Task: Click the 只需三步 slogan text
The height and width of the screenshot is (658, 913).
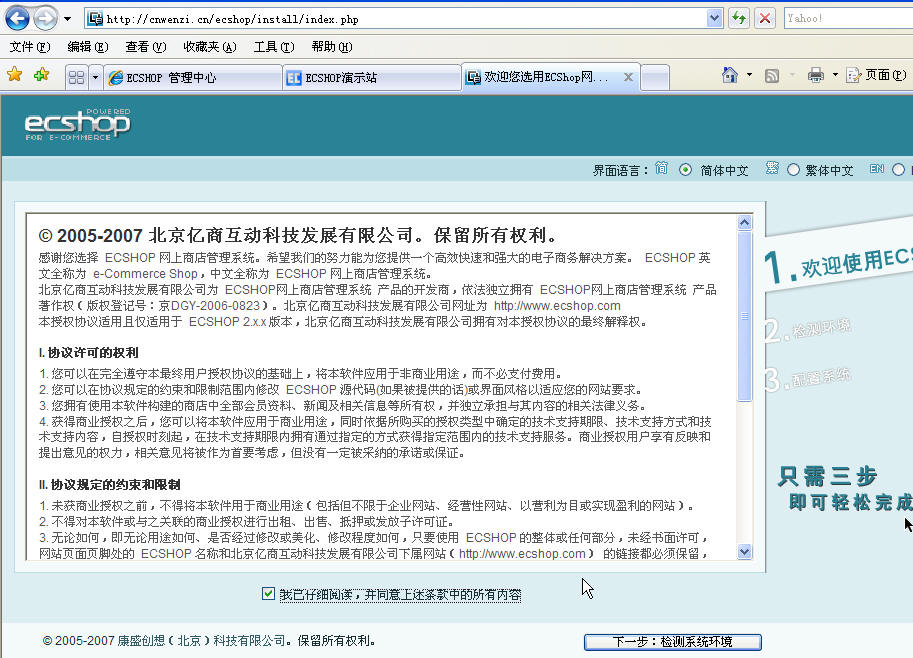Action: pos(827,476)
